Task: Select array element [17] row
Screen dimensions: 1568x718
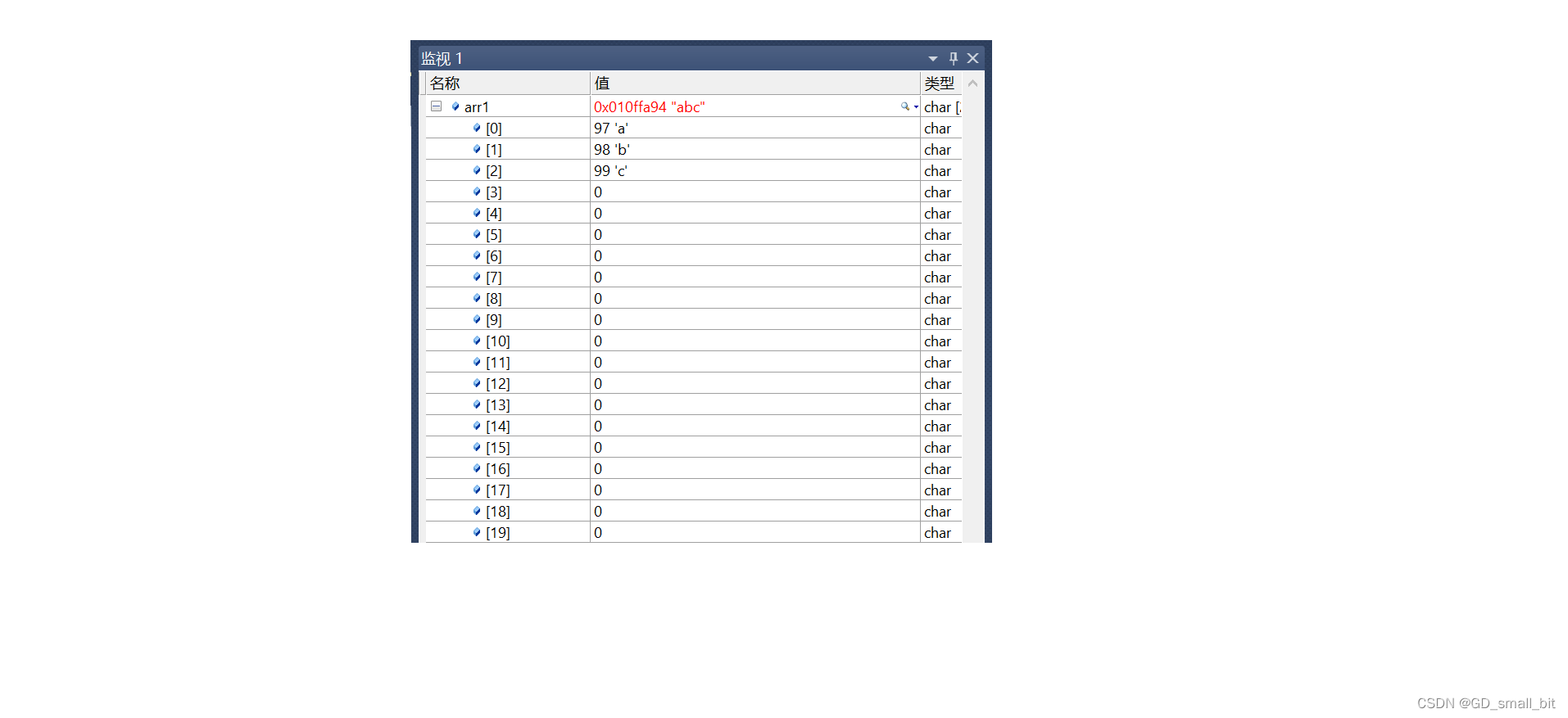Action: coord(693,490)
